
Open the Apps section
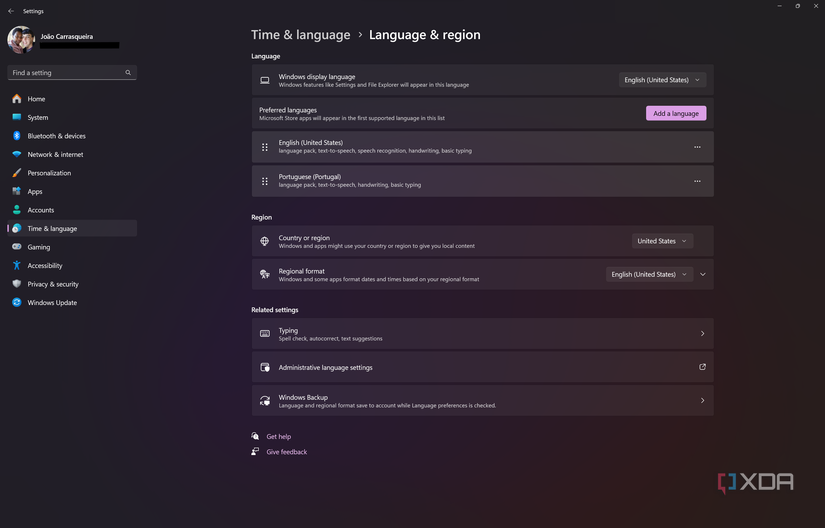(72, 191)
